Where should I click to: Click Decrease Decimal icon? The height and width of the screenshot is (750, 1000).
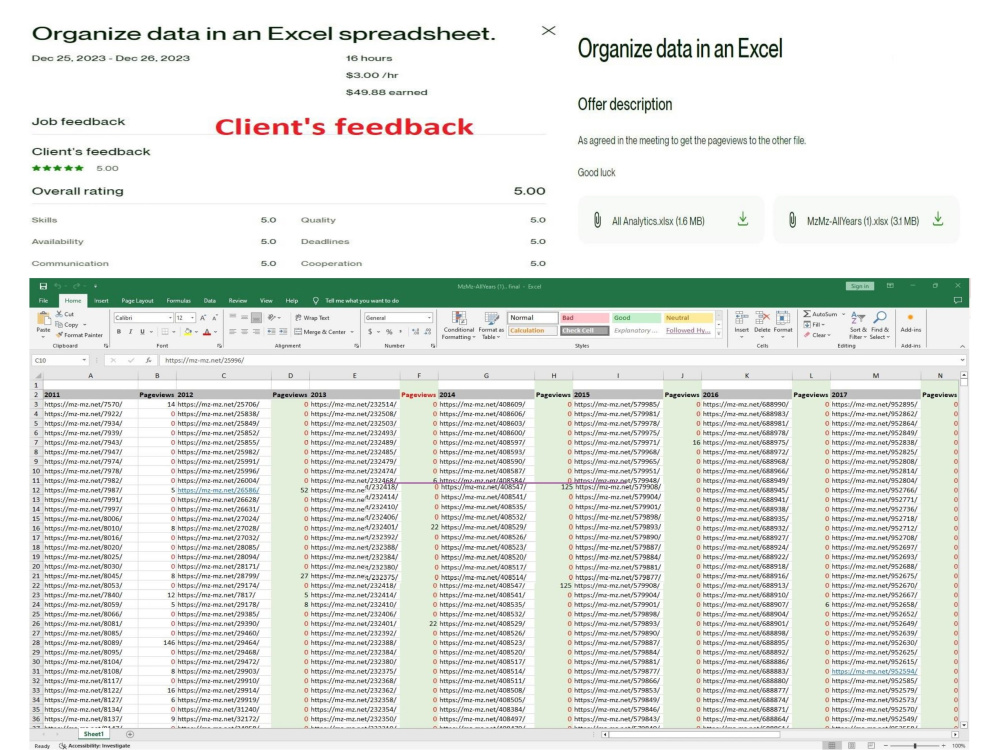coord(427,332)
